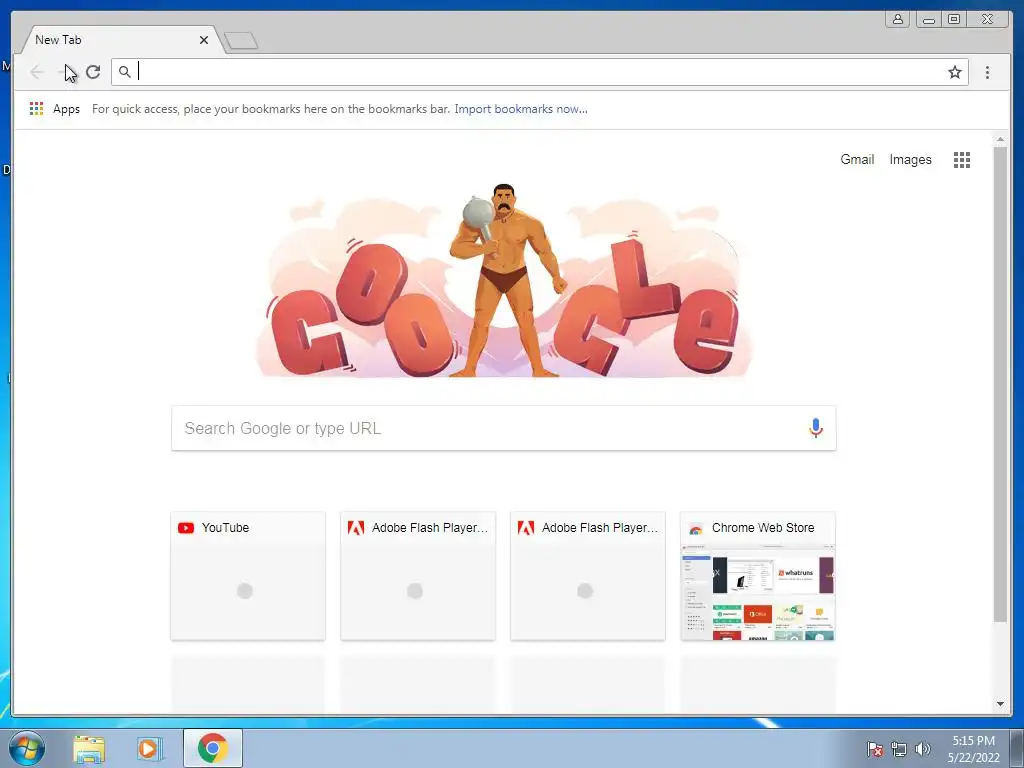1024x768 pixels.
Task: Open the Import bookmarks now link
Action: coord(520,109)
